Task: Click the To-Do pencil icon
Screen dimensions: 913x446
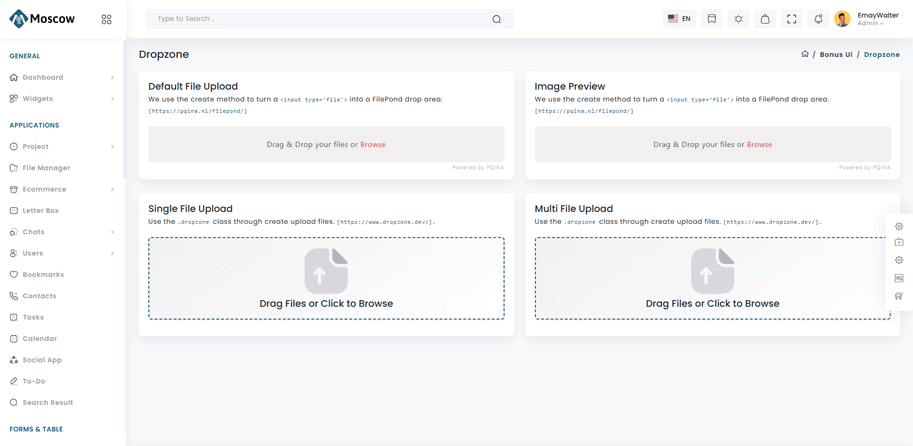Action: coord(14,381)
